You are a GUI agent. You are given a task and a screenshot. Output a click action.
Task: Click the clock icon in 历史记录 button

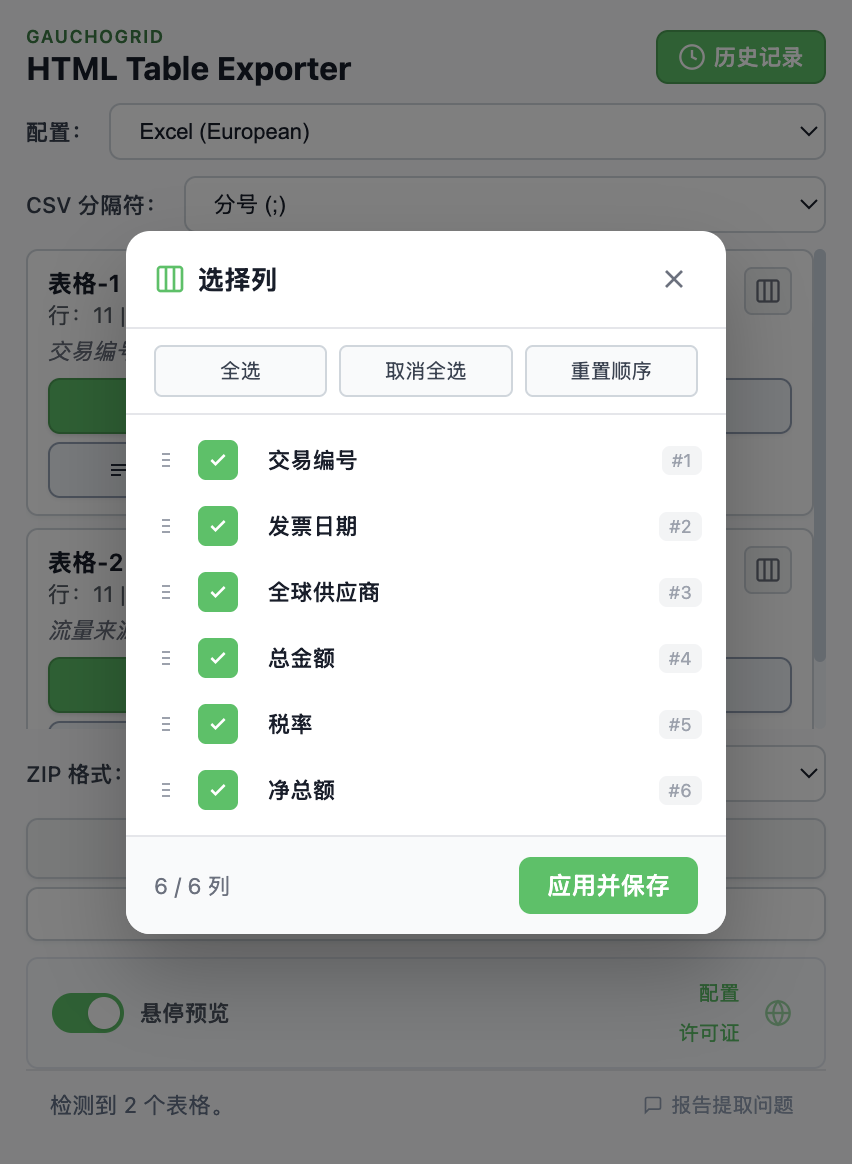[x=691, y=57]
